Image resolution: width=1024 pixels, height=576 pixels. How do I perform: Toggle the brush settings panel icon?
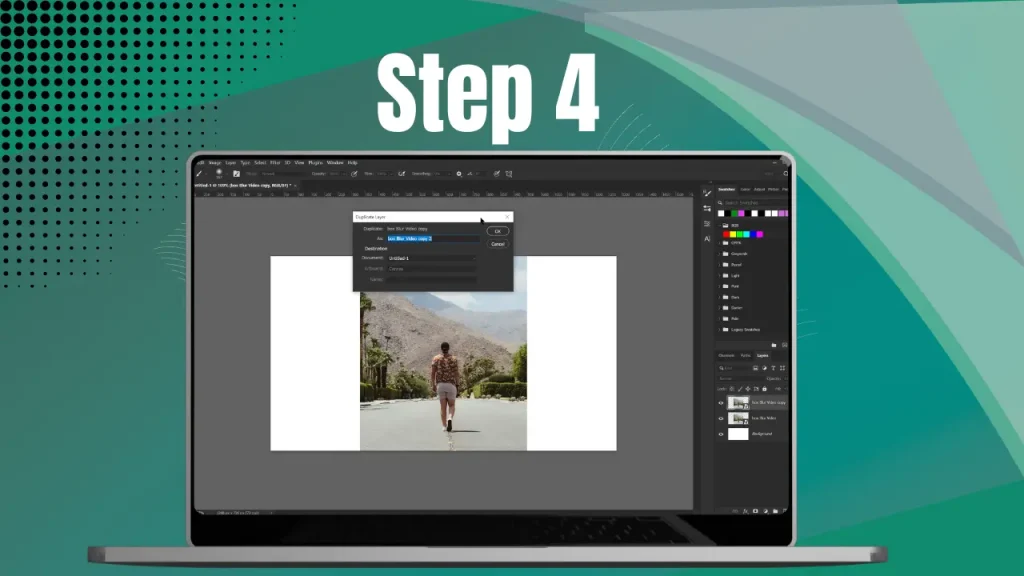pos(236,174)
